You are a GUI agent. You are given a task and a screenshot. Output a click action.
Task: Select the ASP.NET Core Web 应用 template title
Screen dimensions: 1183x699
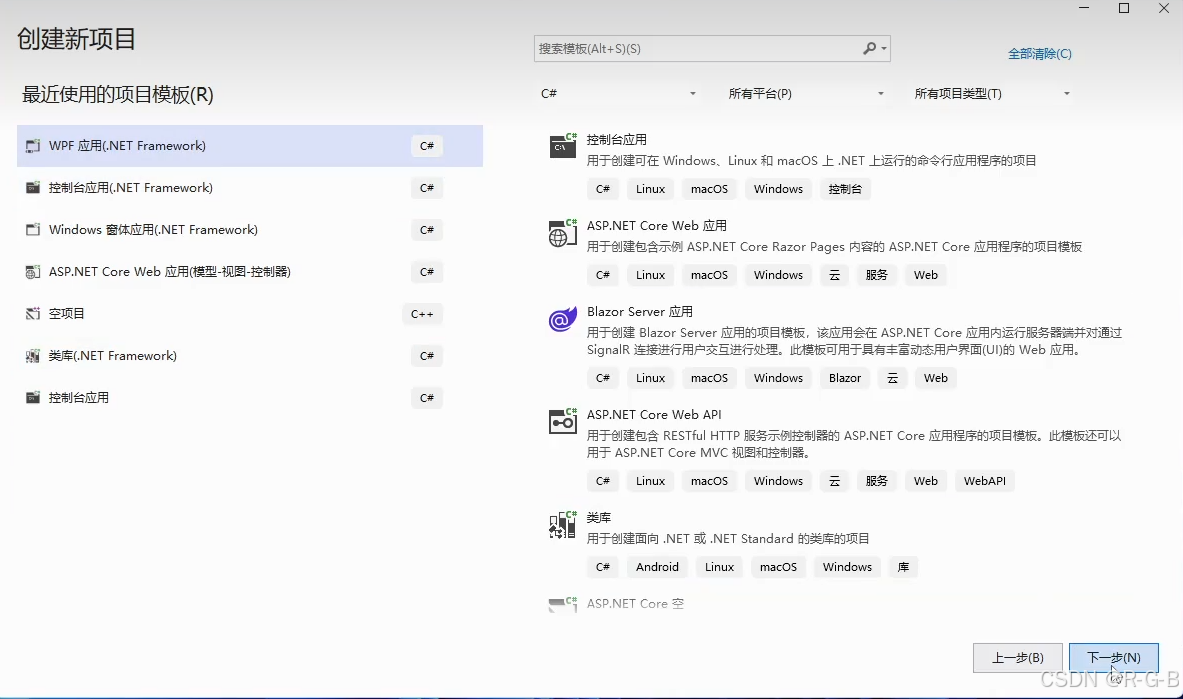pos(656,226)
